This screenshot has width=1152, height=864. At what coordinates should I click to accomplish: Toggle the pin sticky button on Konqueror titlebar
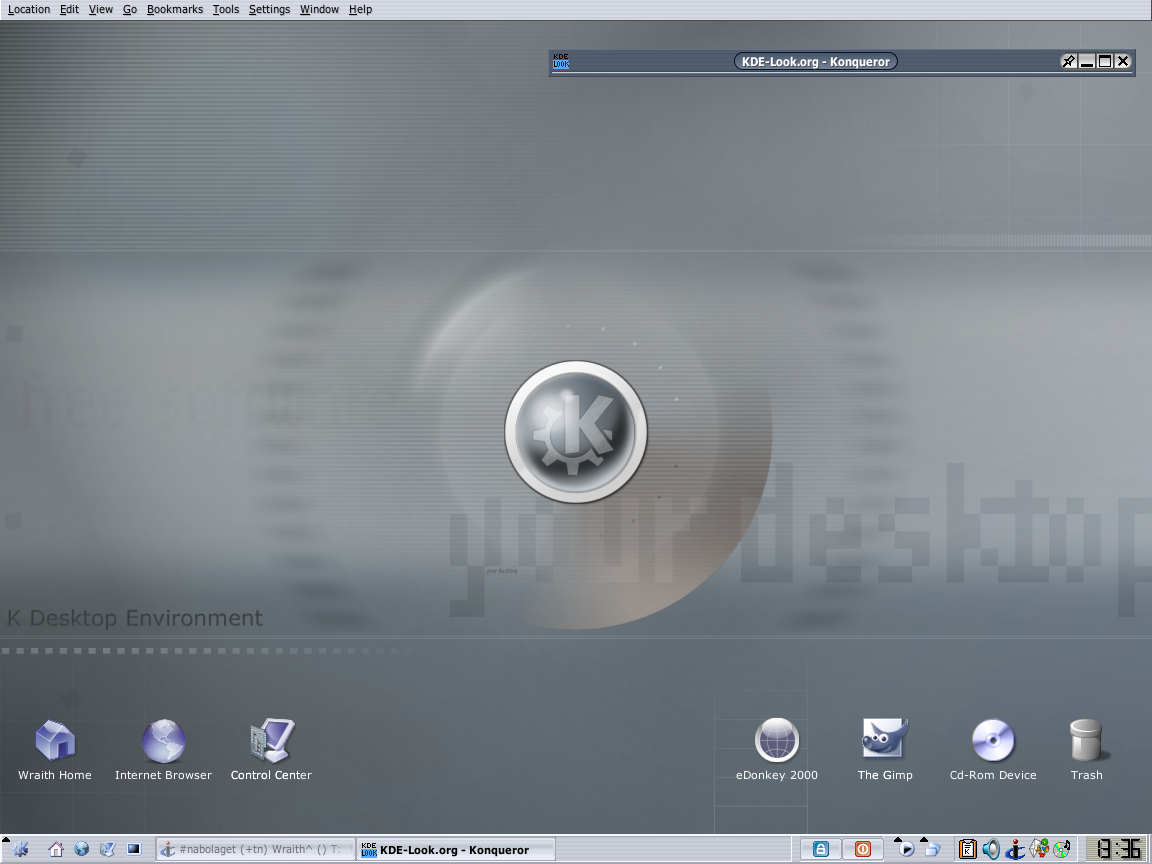(x=1069, y=62)
